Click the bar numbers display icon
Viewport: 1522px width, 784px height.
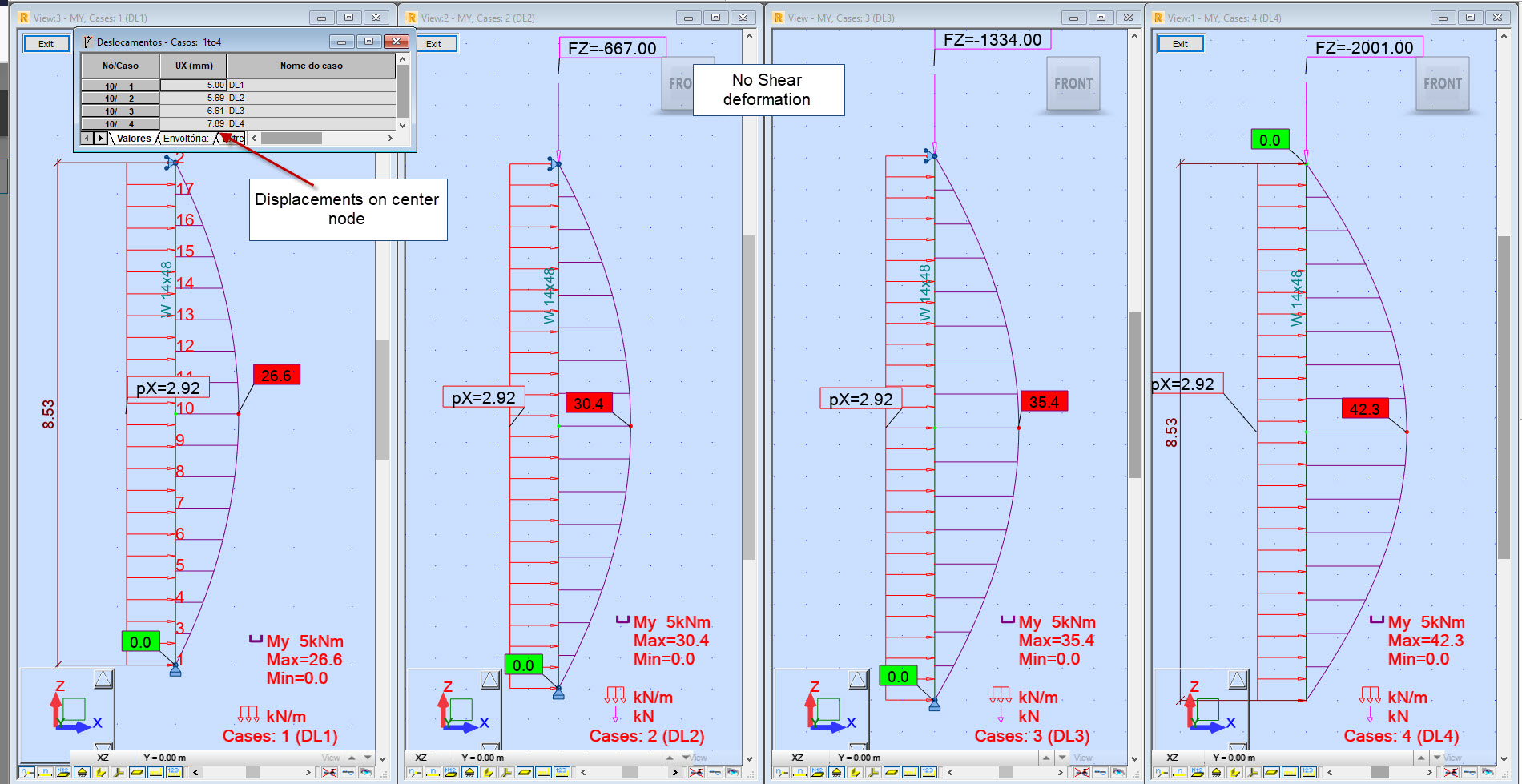(x=45, y=774)
